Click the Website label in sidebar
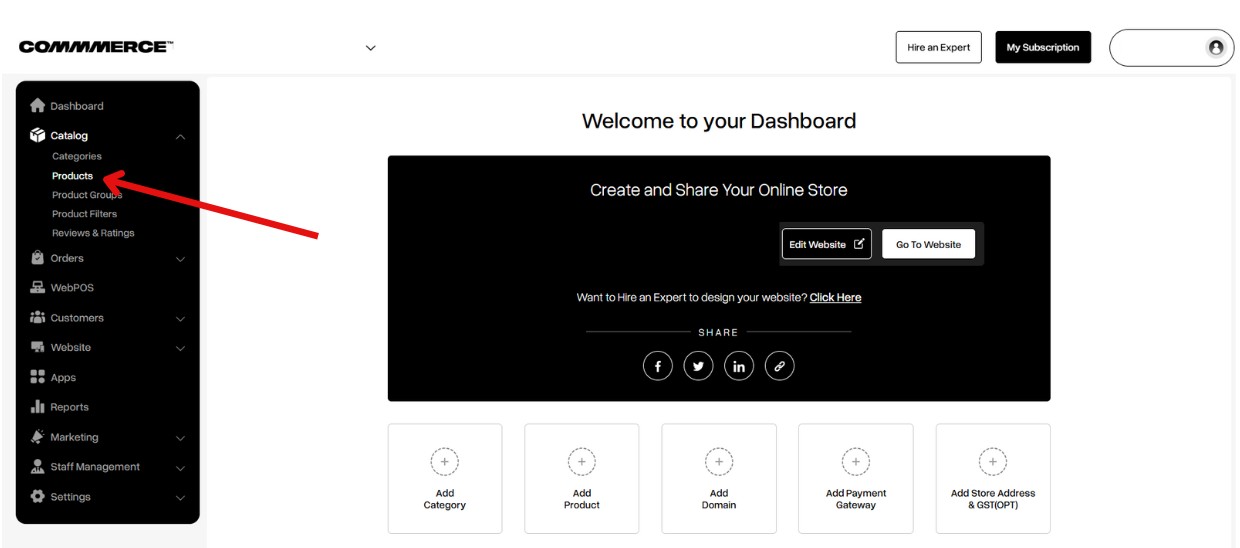This screenshot has width=1240, height=548. [70, 347]
